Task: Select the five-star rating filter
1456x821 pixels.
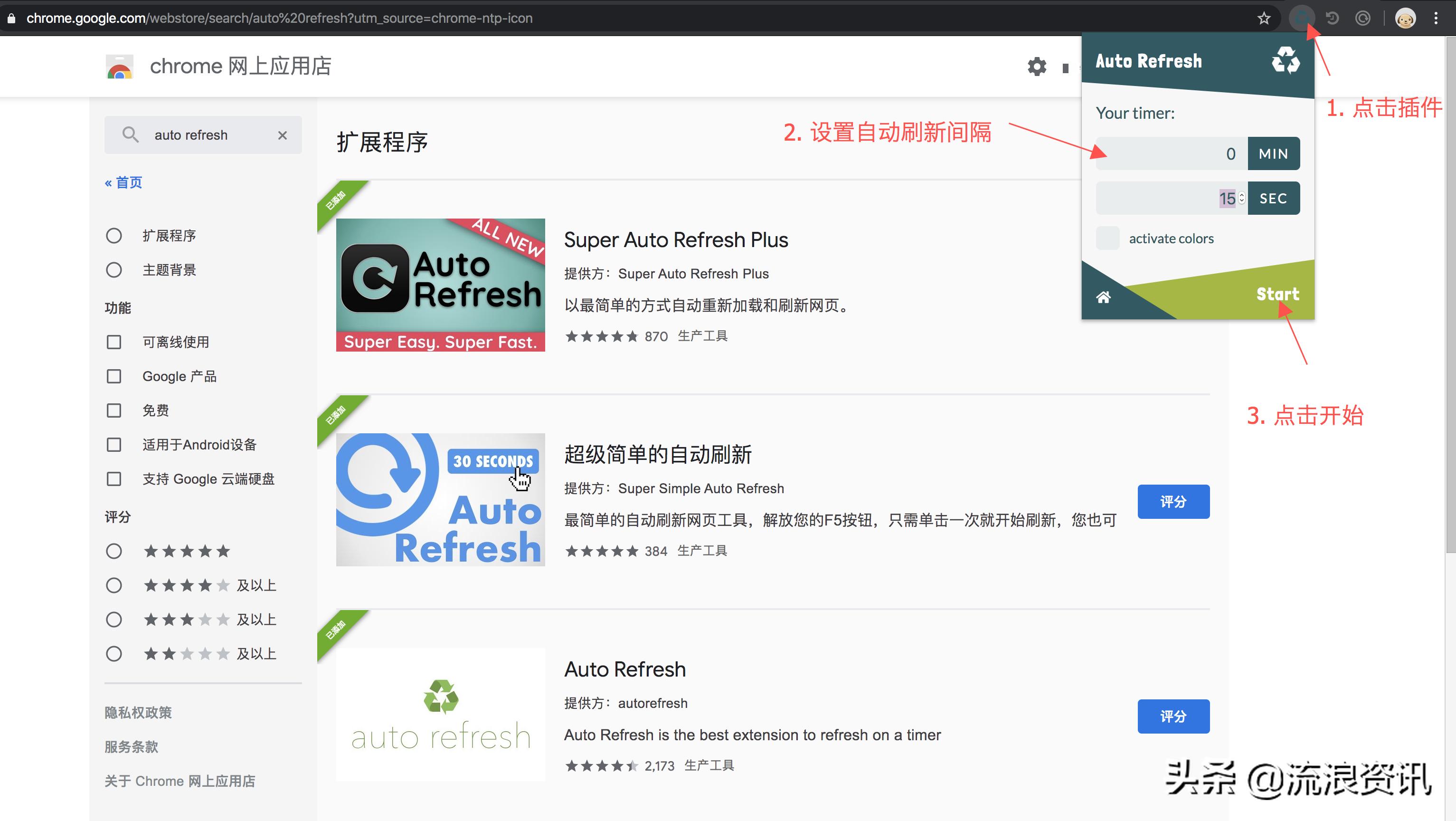Action: pyautogui.click(x=114, y=551)
